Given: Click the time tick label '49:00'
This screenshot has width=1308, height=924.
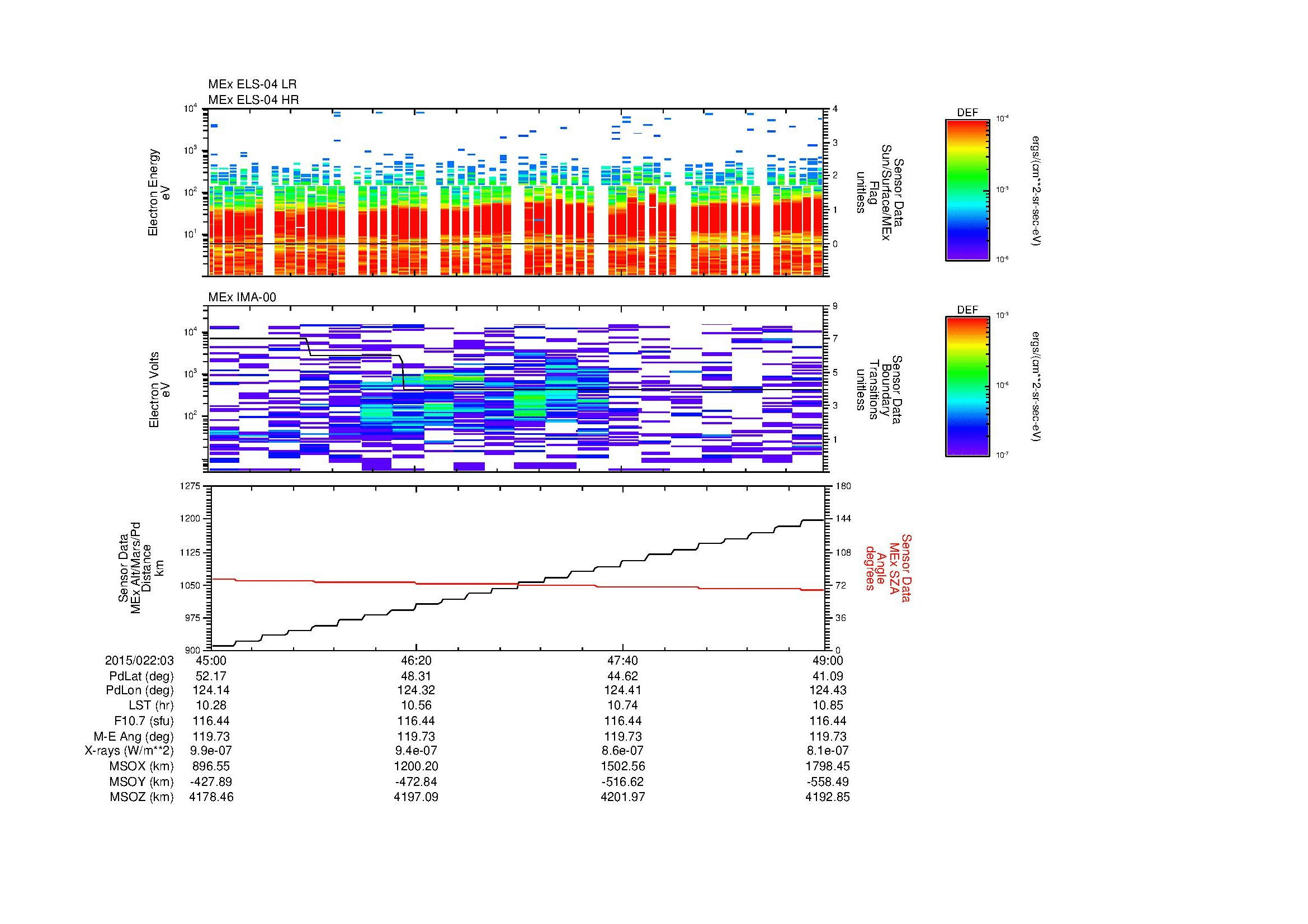Looking at the screenshot, I should click(828, 660).
